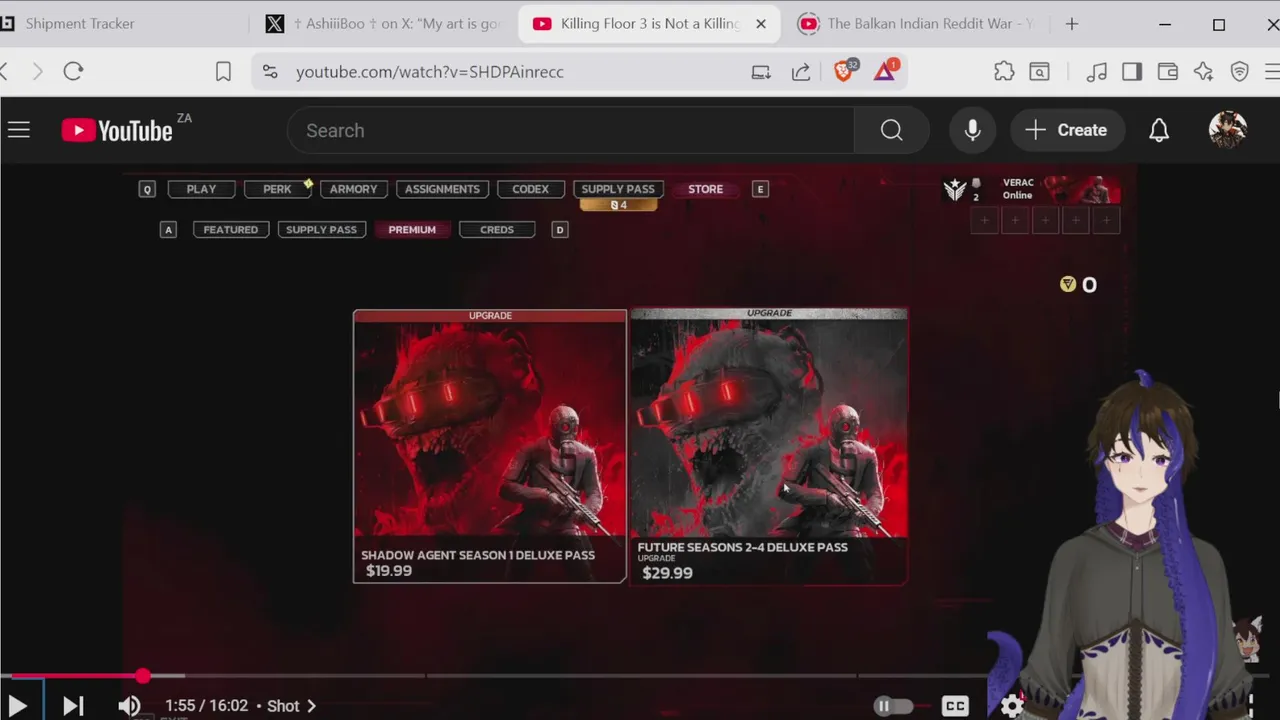1280x720 pixels.
Task: Switch to AshiiiBoo on X tab
Action: click(385, 23)
